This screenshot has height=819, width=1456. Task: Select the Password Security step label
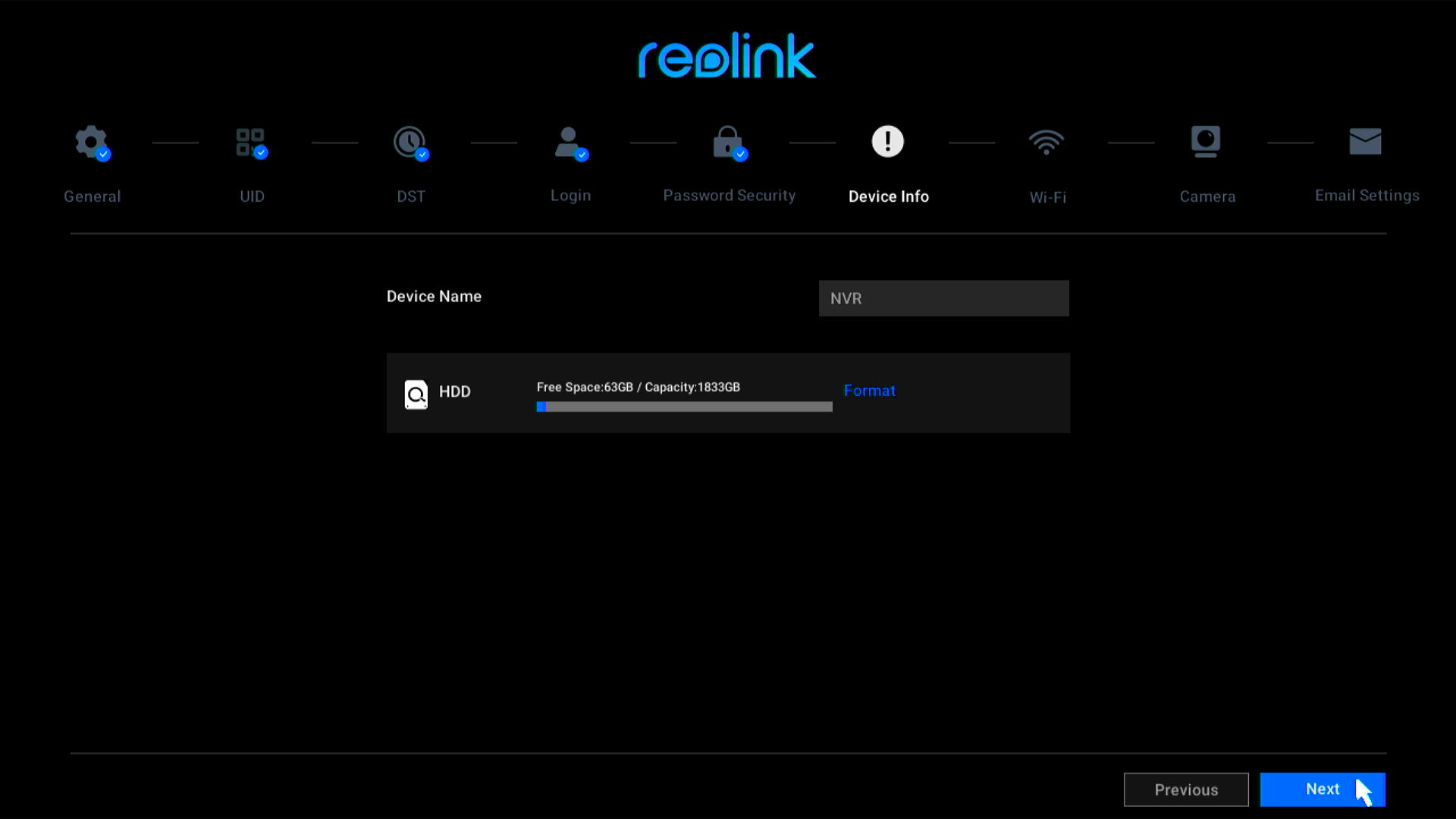click(730, 196)
